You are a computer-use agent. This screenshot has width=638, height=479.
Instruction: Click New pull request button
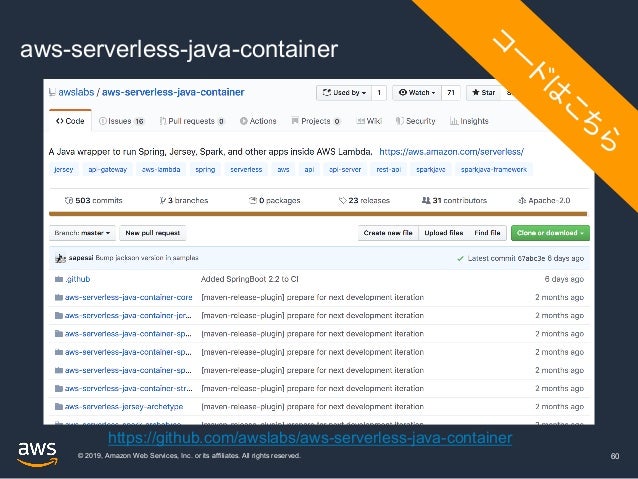point(153,233)
